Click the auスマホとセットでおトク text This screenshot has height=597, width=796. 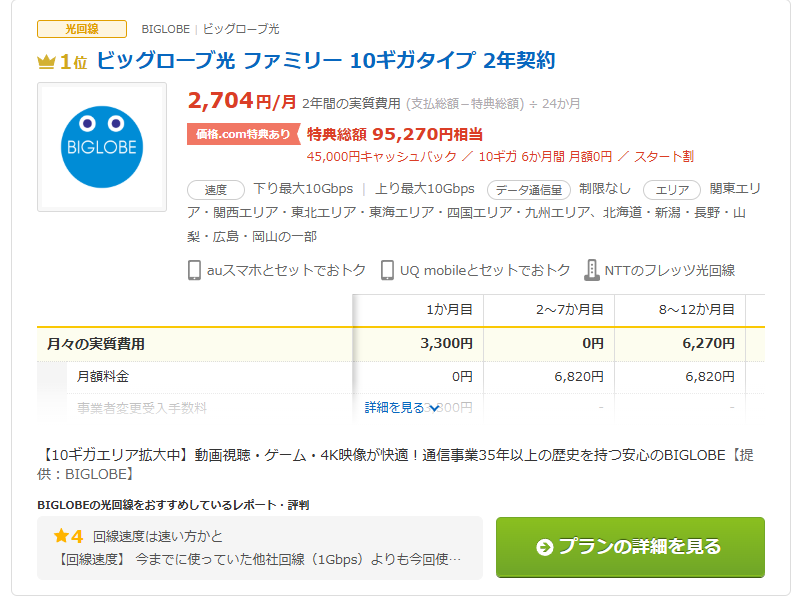point(286,270)
